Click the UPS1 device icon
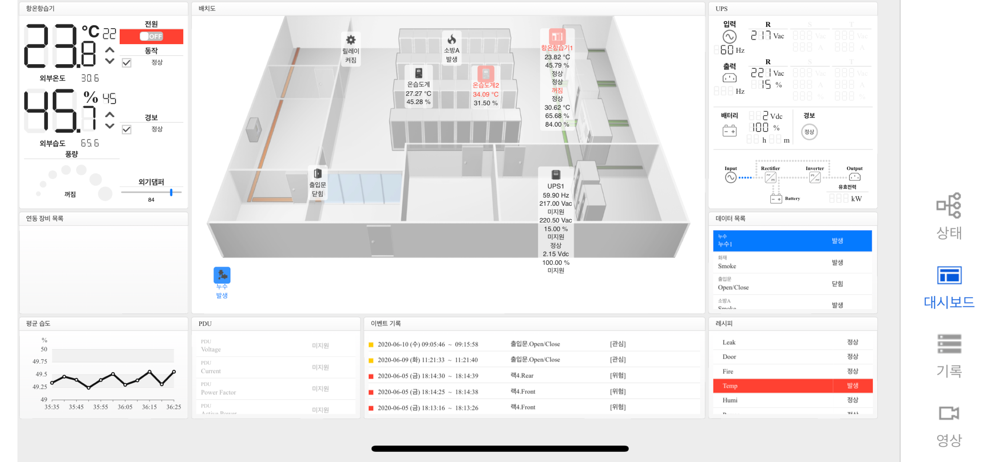1000x462 pixels. pyautogui.click(x=555, y=174)
